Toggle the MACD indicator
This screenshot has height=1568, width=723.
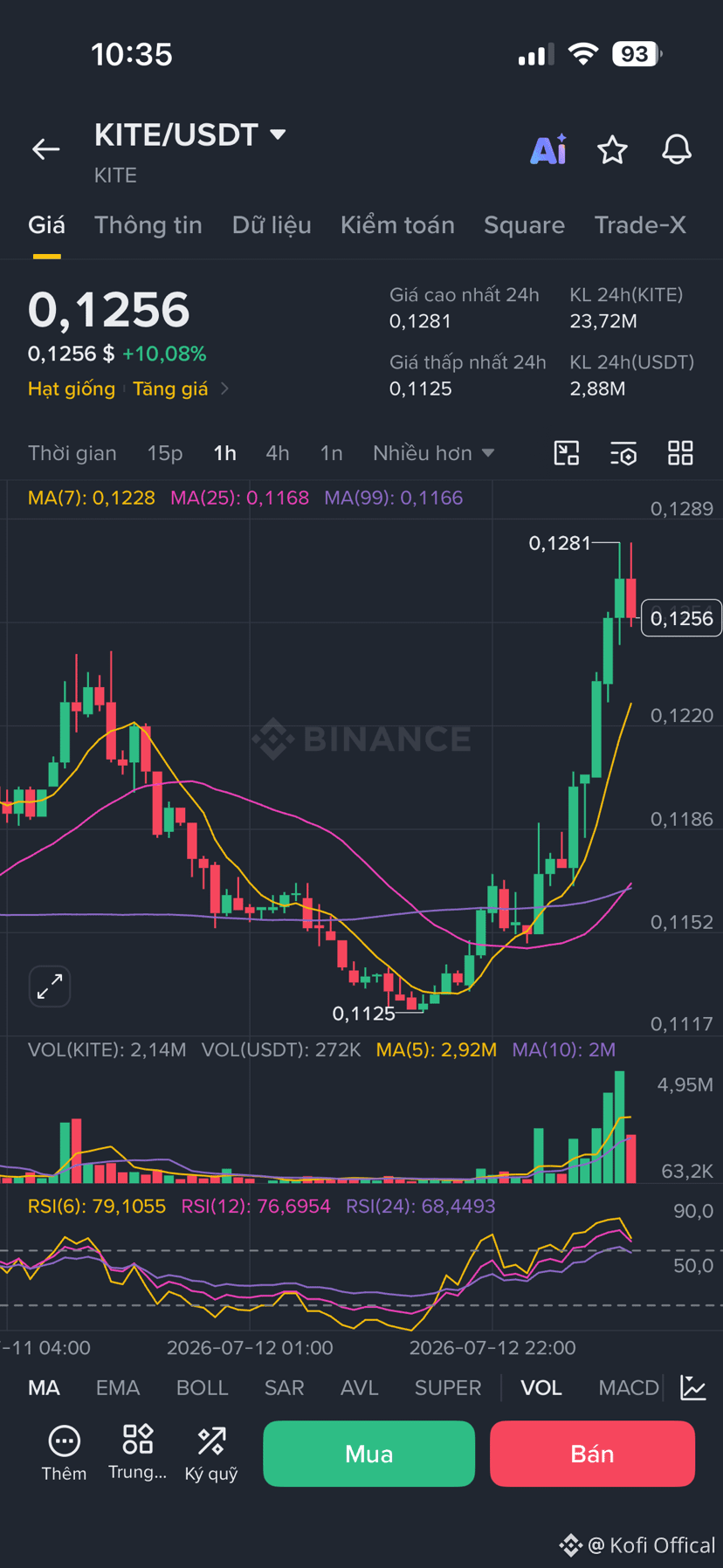[x=629, y=1387]
